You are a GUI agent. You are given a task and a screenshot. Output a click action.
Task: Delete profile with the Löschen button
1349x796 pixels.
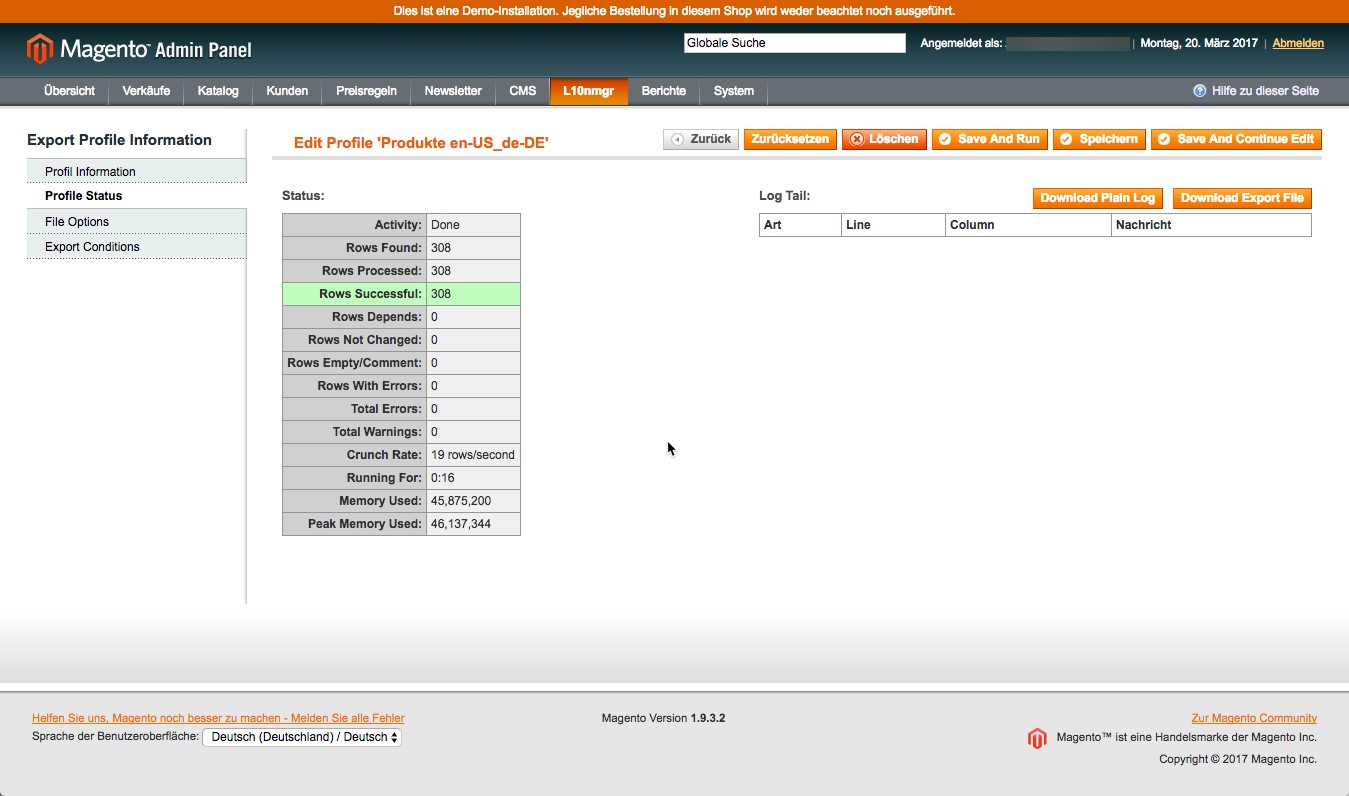[884, 139]
